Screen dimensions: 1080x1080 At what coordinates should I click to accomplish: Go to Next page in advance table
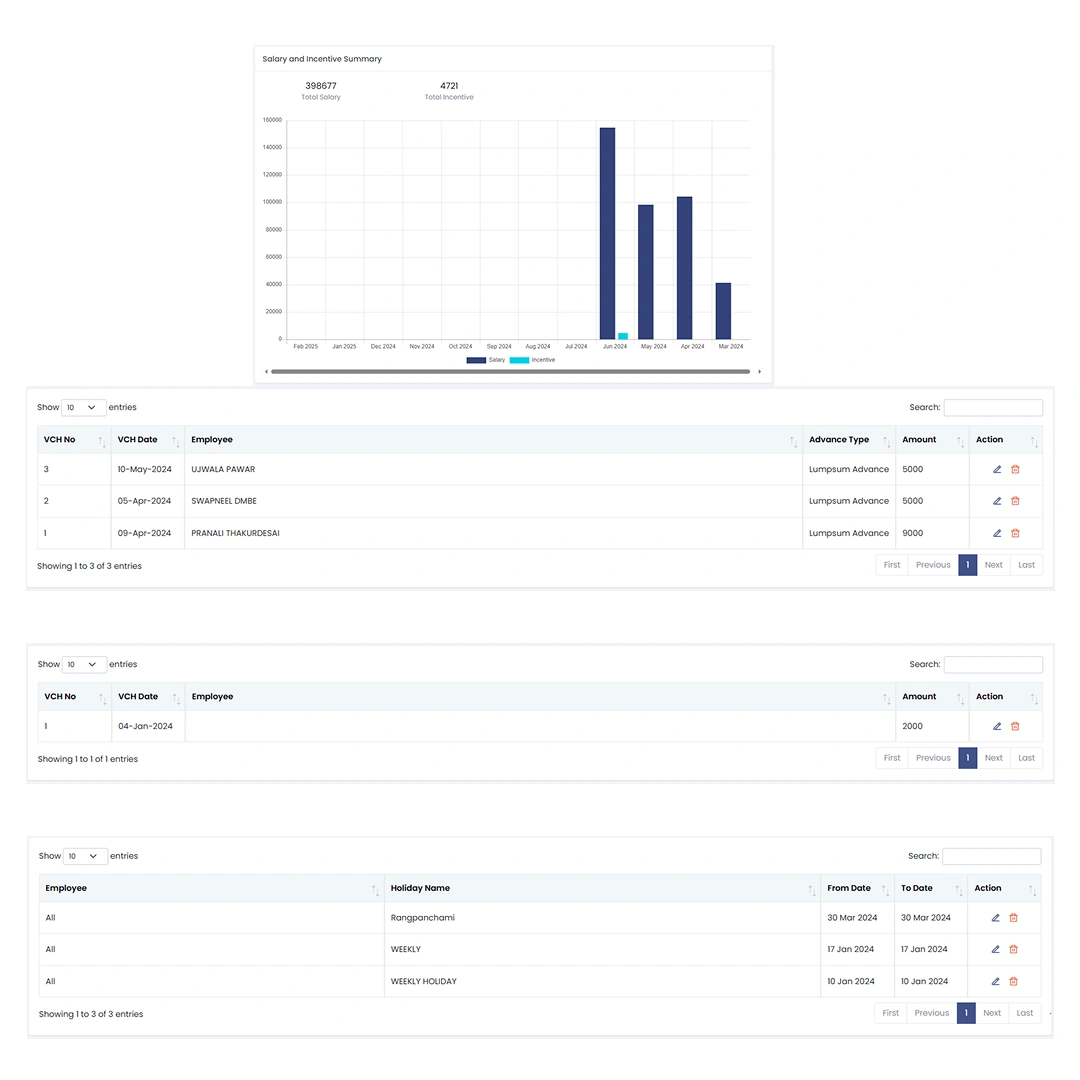[993, 565]
